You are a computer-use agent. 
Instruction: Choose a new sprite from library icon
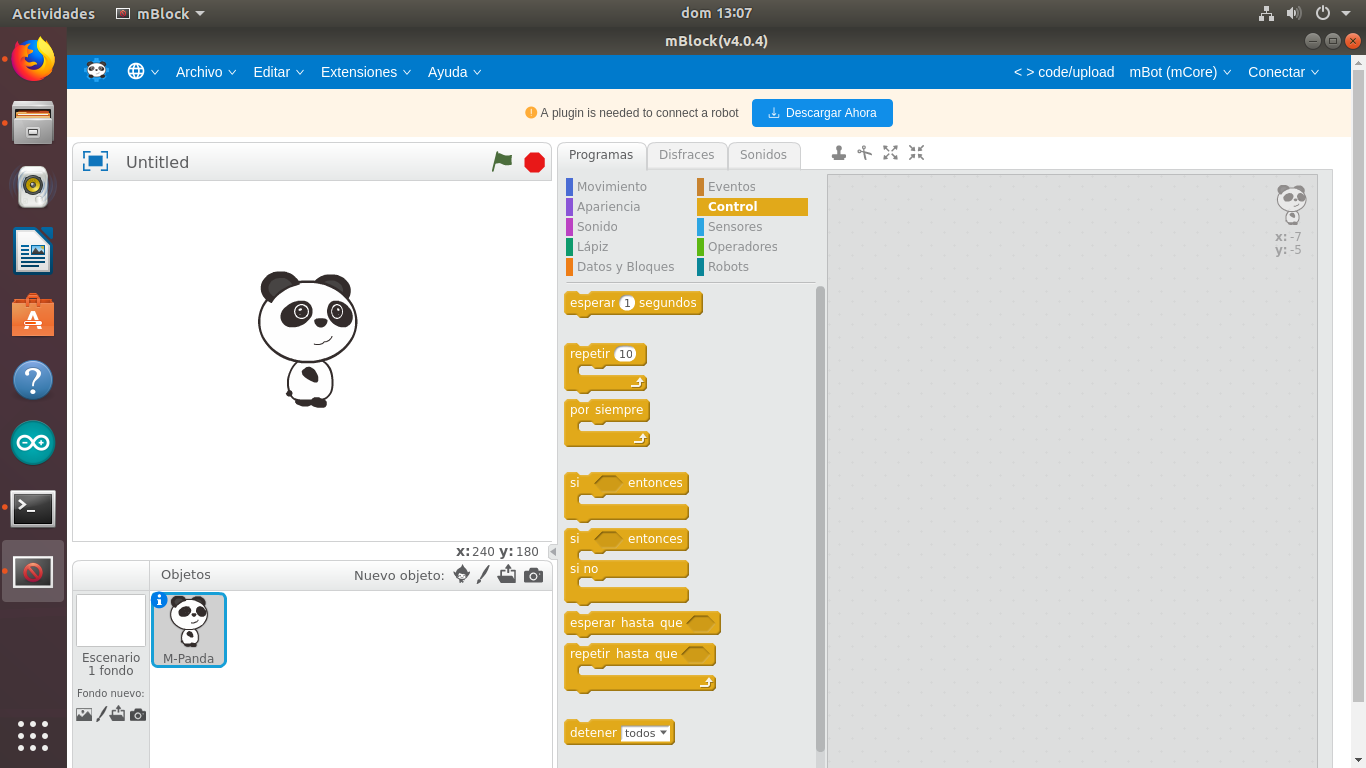(461, 575)
